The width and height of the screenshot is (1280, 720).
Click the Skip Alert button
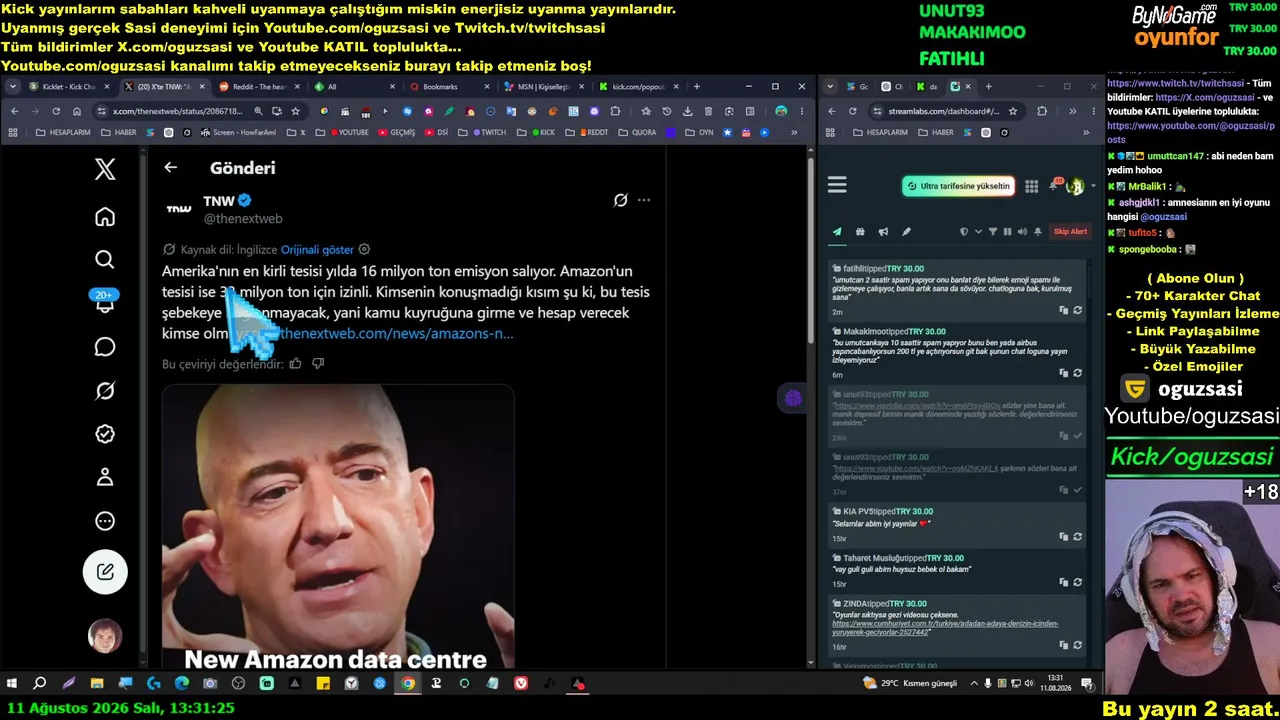tap(1070, 232)
